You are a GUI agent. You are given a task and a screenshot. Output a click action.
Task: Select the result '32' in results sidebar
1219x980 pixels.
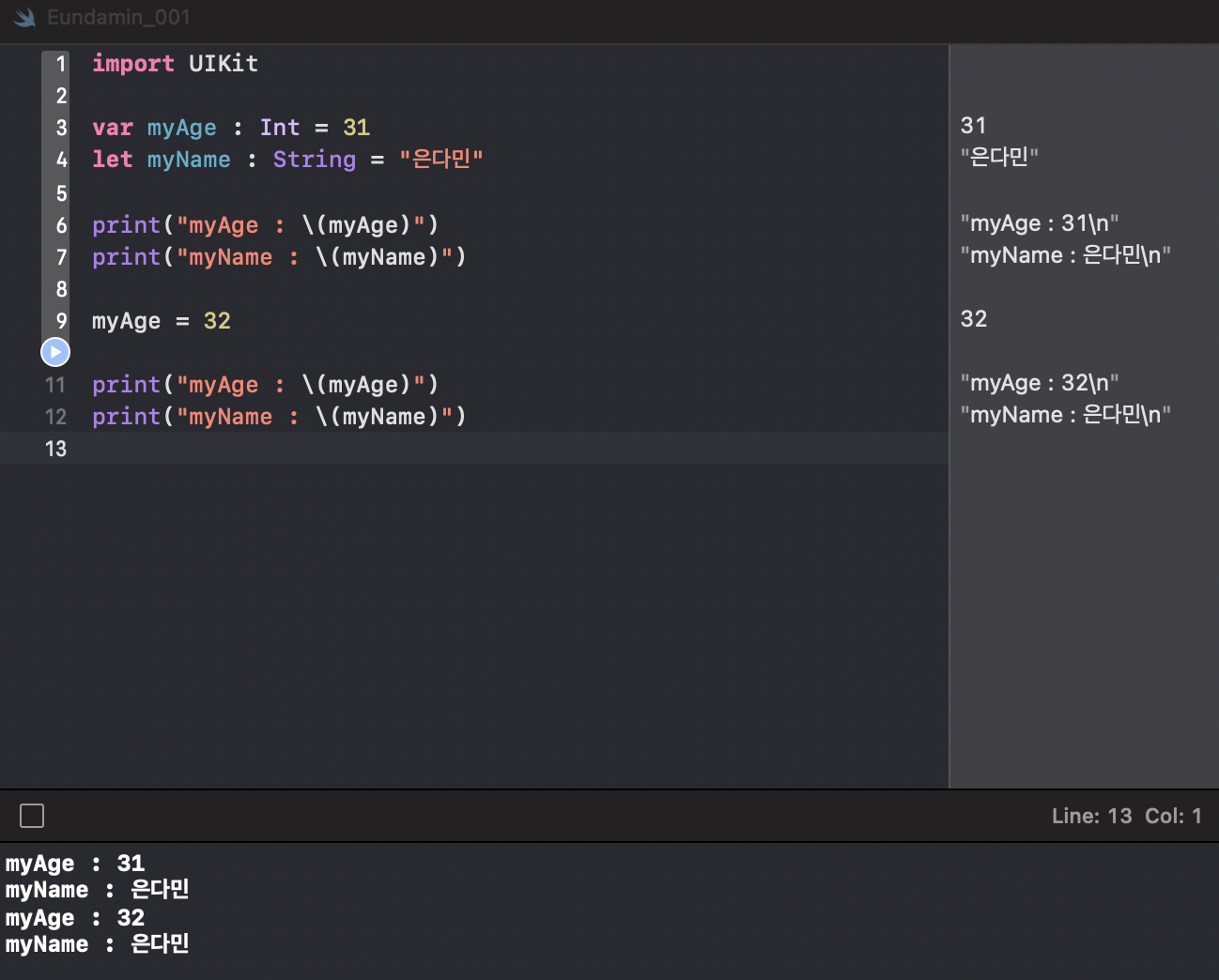point(974,319)
